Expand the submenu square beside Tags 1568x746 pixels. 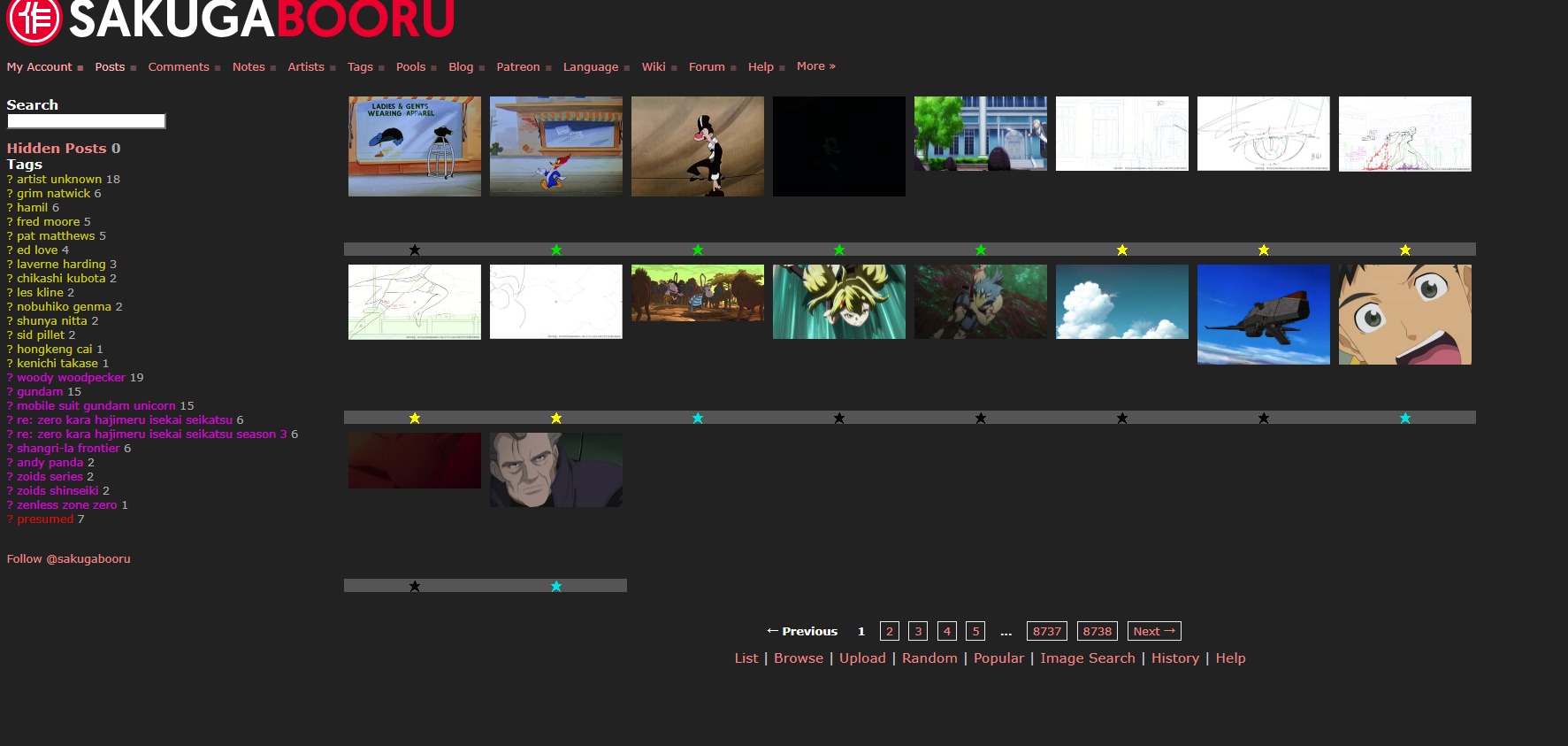pos(381,68)
